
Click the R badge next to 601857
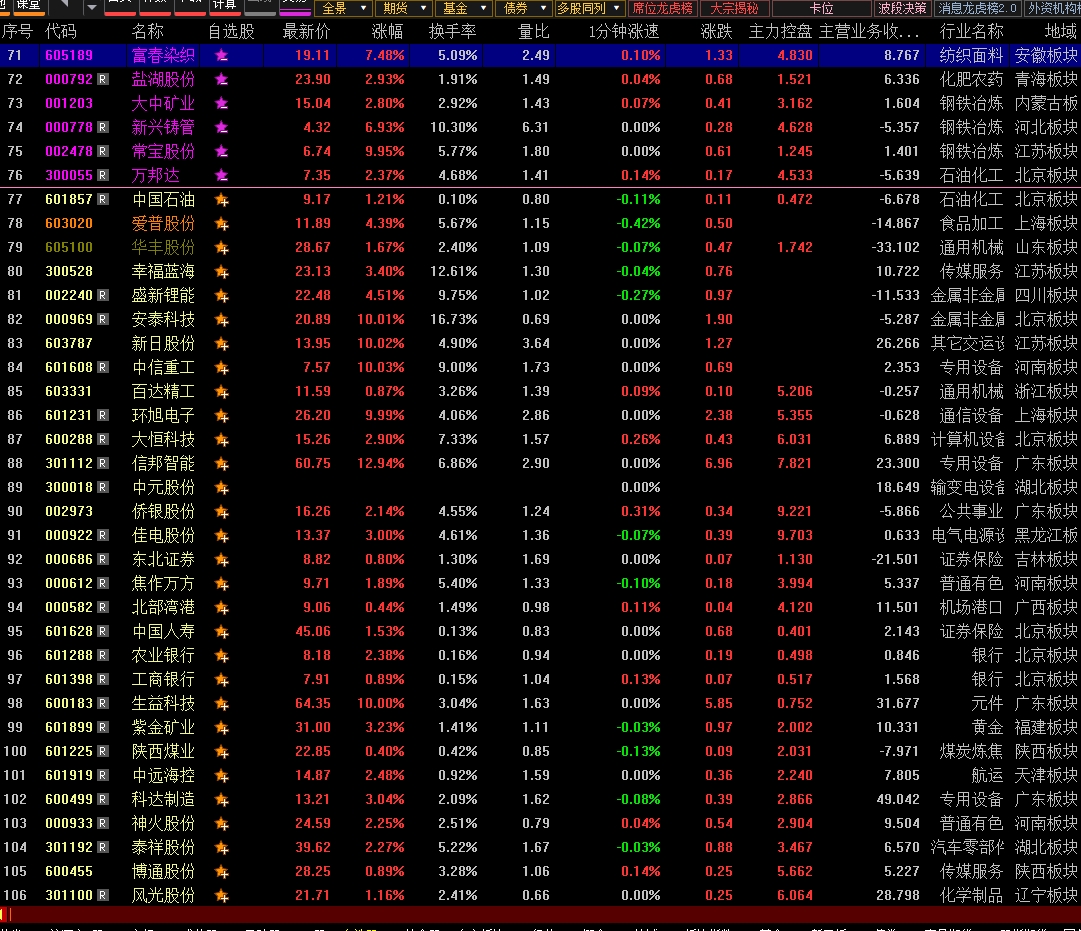tap(103, 199)
